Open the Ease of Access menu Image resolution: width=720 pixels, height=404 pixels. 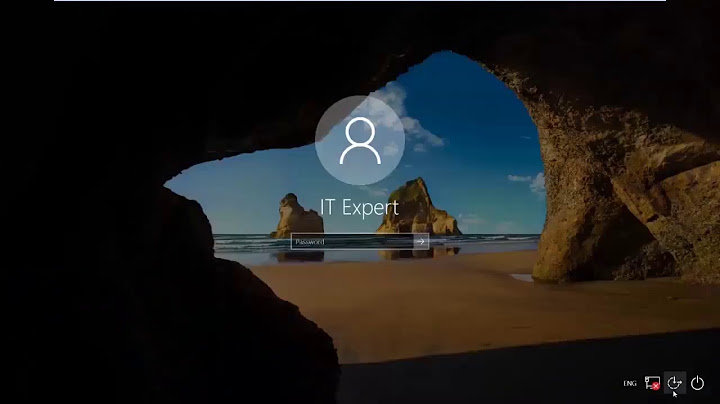point(675,382)
